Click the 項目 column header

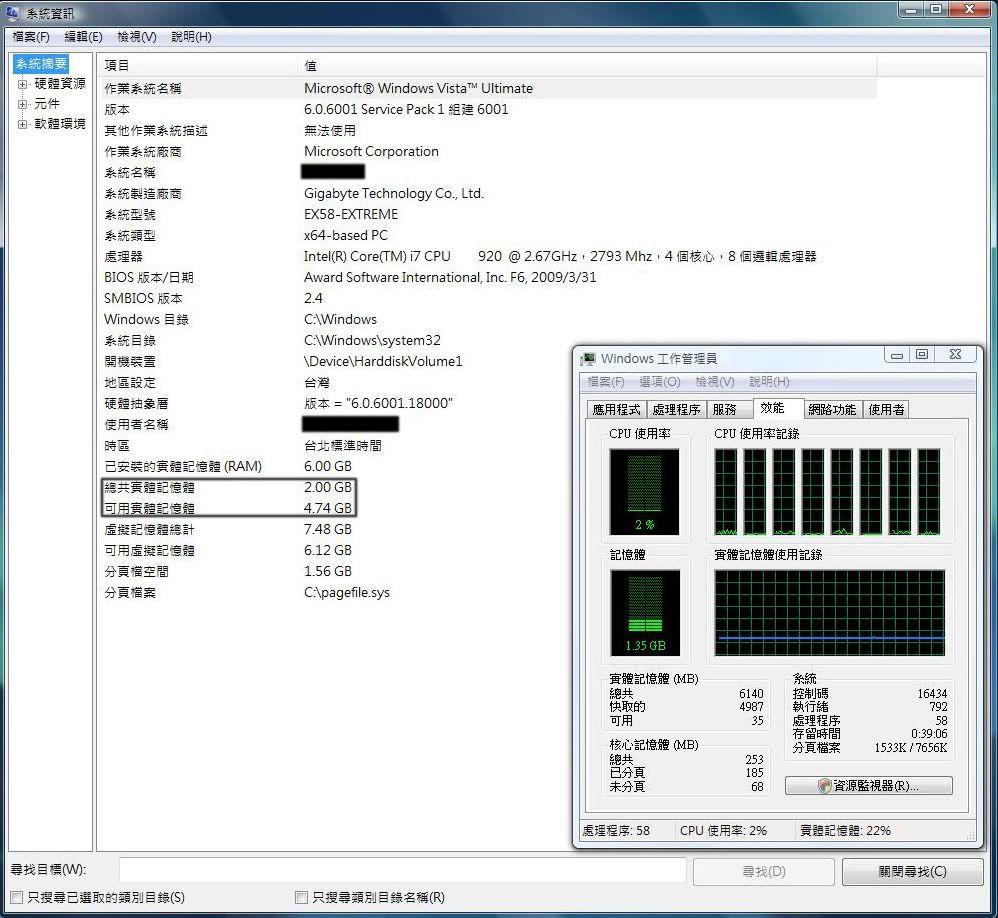[x=197, y=66]
